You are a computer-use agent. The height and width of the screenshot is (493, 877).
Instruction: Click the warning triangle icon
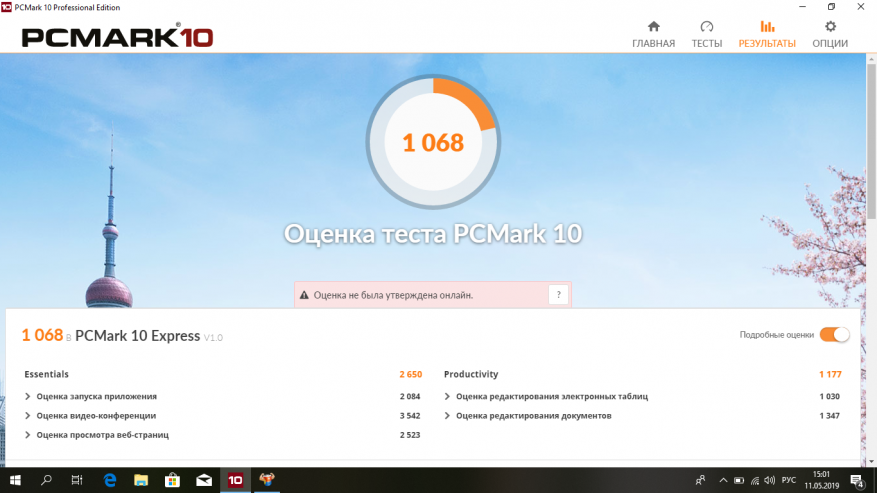pyautogui.click(x=304, y=295)
